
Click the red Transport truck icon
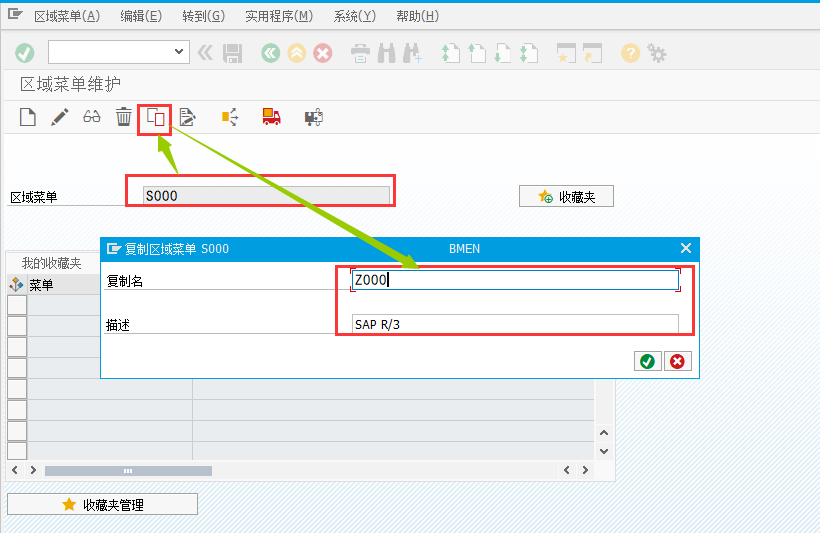(x=271, y=117)
